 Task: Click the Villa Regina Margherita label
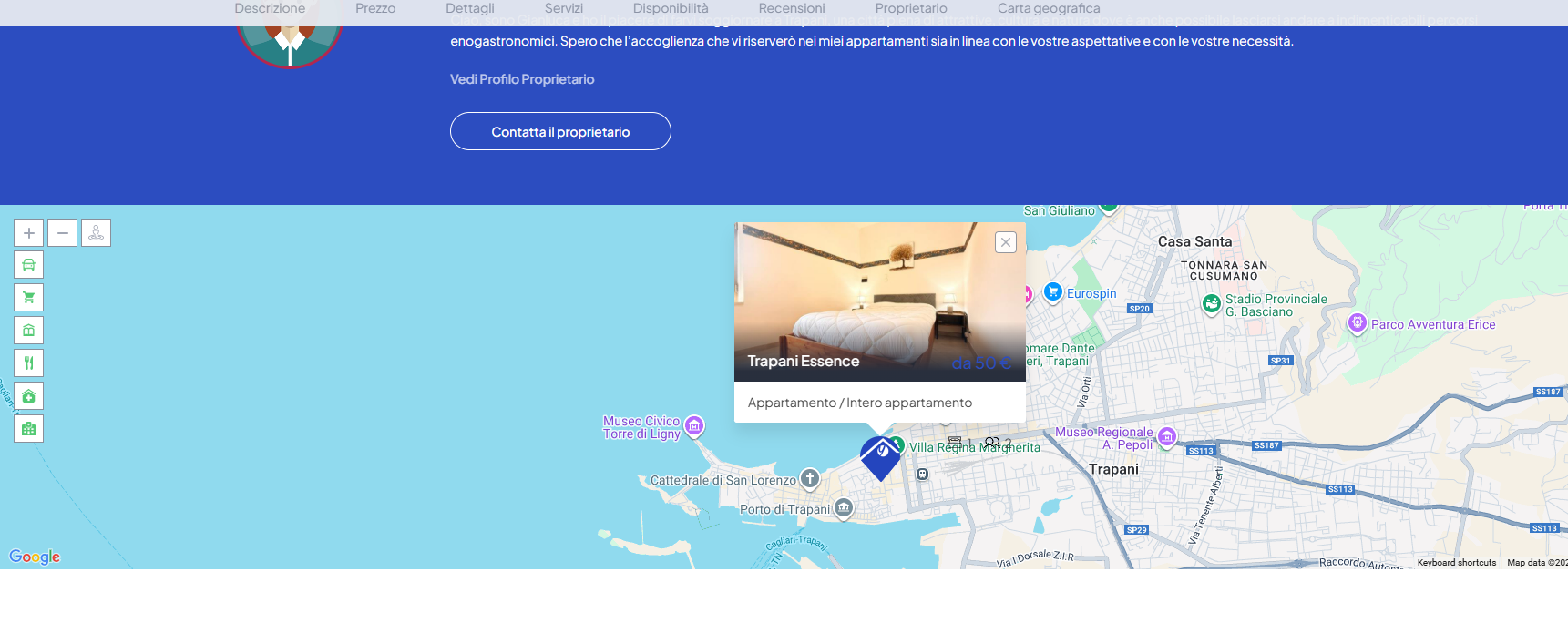[975, 447]
